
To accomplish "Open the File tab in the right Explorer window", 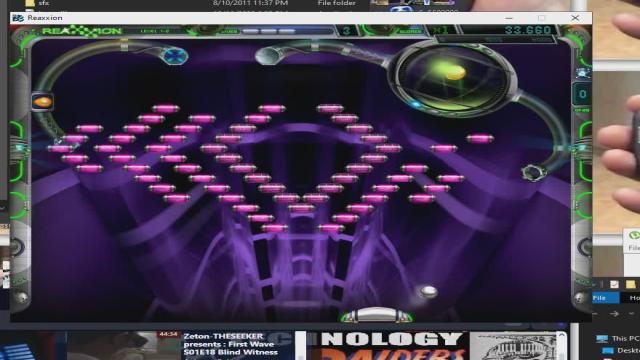I will pyautogui.click(x=605, y=298).
